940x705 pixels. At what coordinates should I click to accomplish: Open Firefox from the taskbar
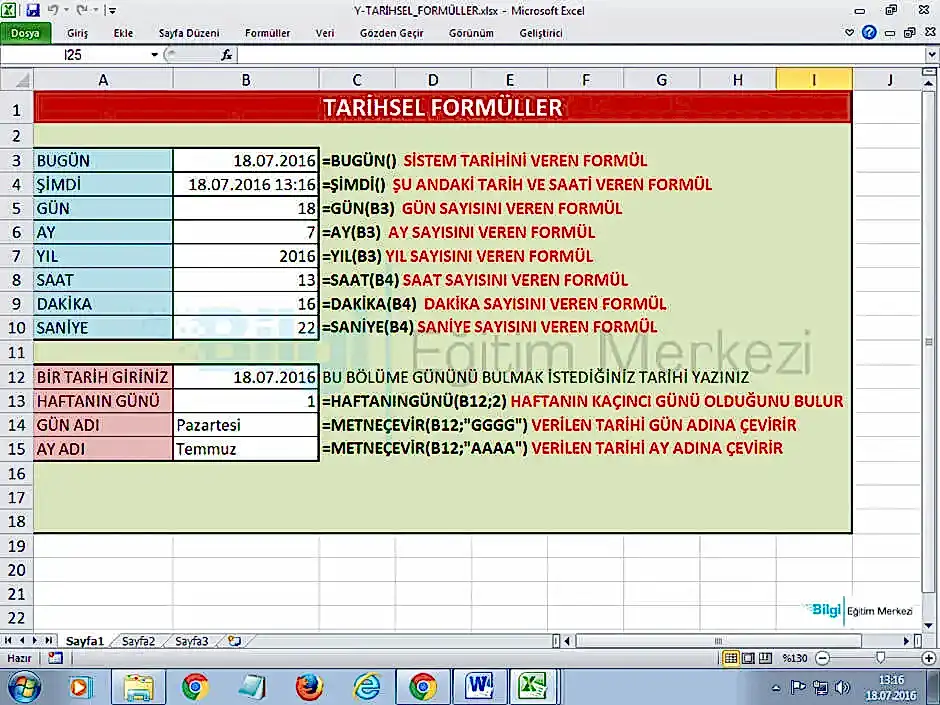310,687
